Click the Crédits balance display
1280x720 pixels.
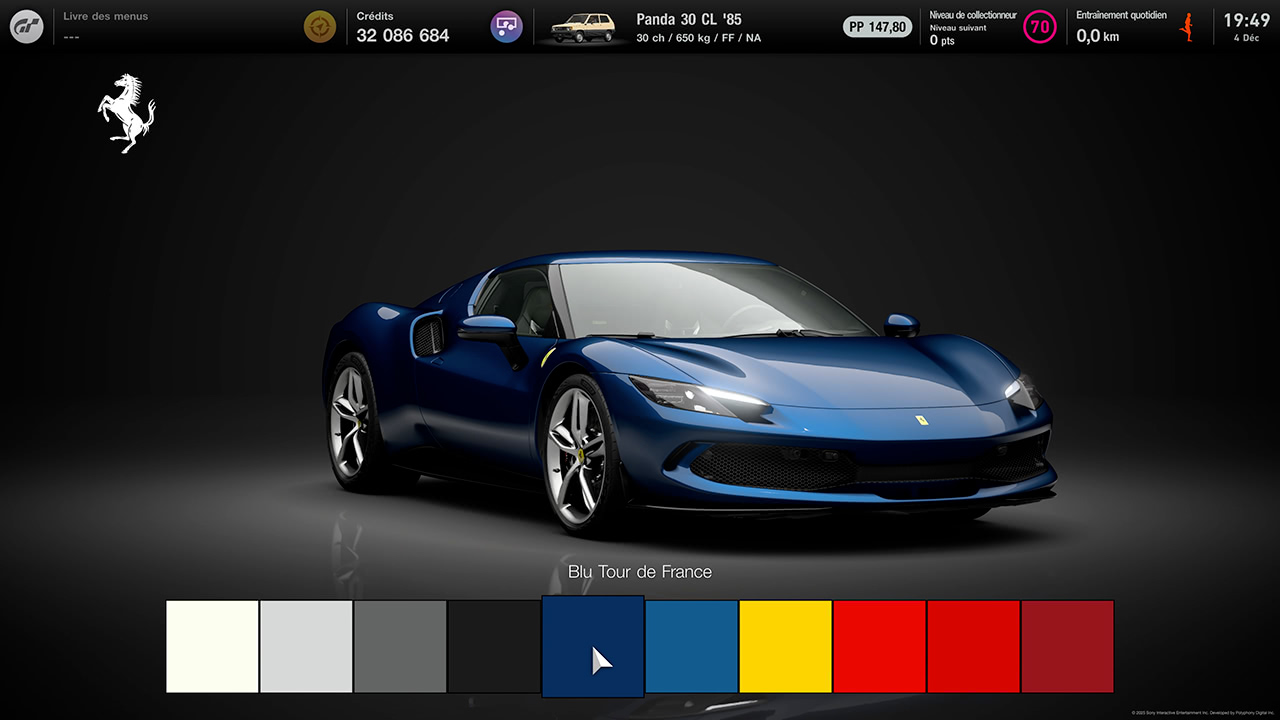[x=402, y=27]
